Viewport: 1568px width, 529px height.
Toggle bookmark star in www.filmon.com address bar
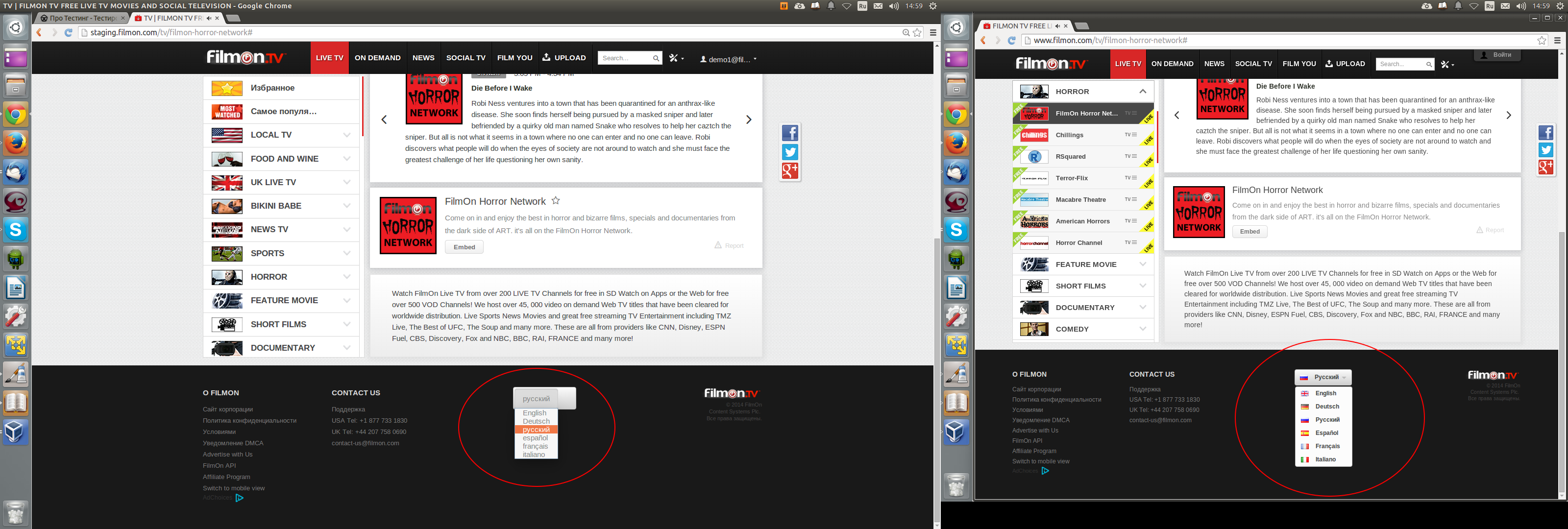[1541, 41]
